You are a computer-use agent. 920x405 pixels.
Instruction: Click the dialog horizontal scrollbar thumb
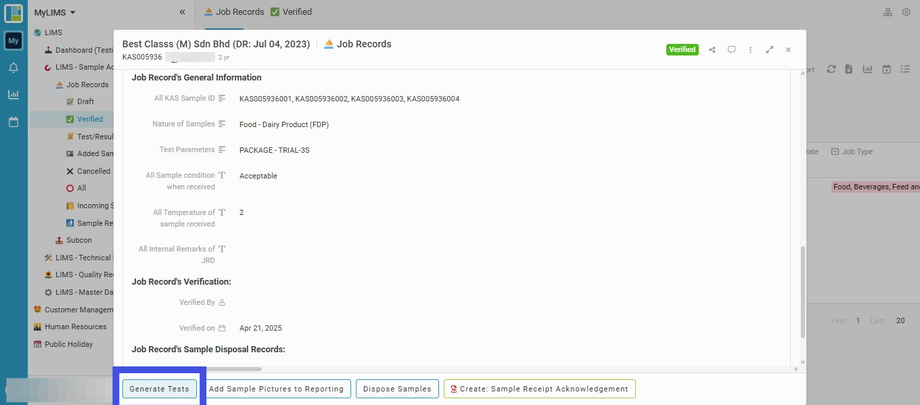[x=192, y=369]
